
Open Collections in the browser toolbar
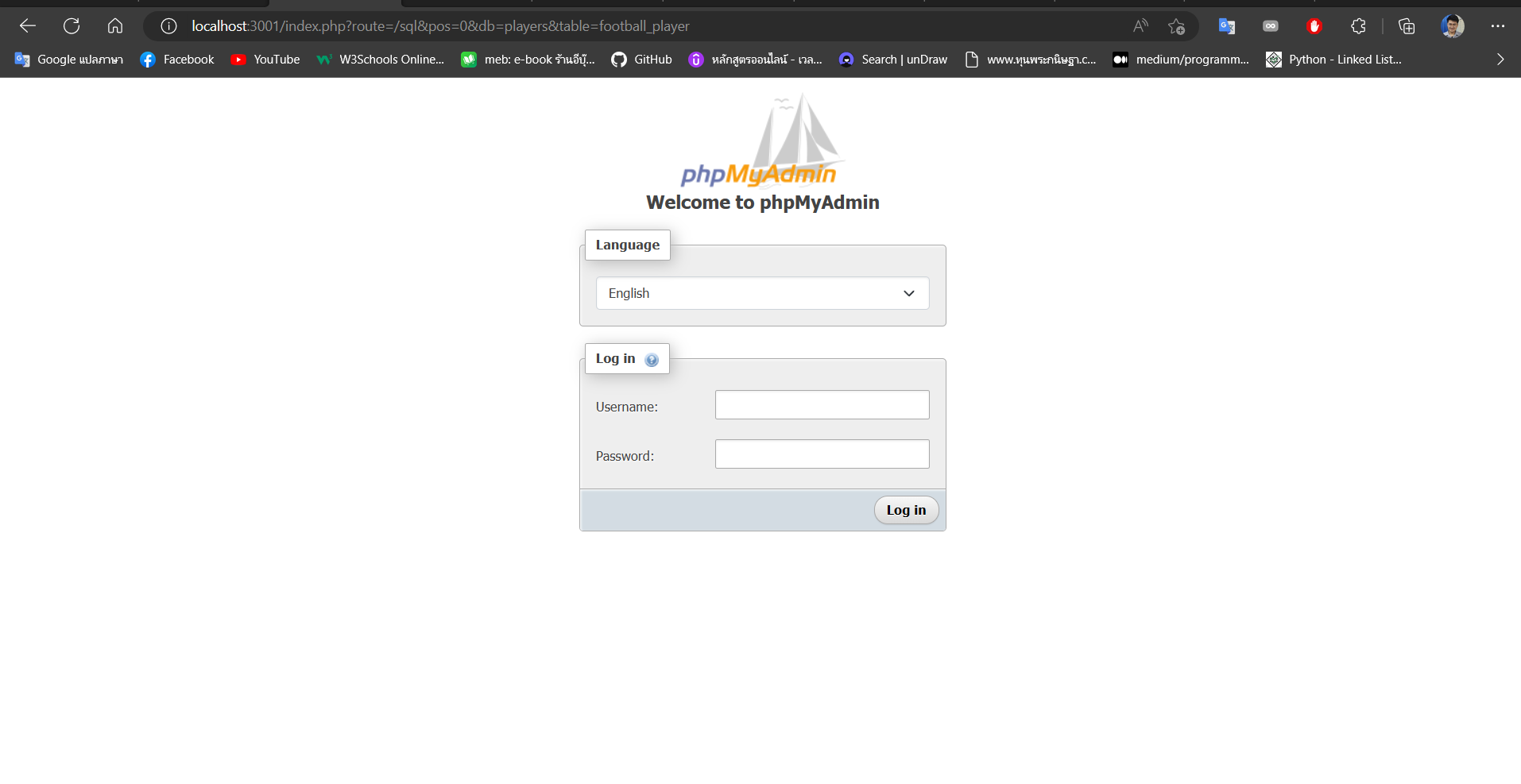click(1407, 25)
